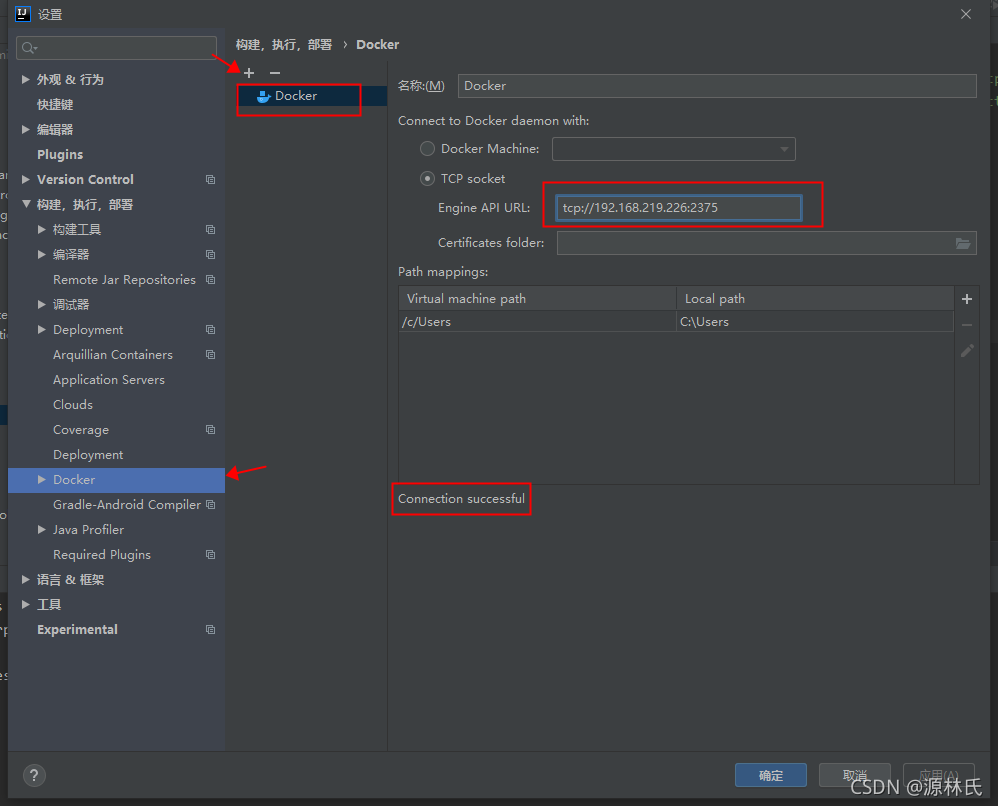Expand Version Control section
This screenshot has height=806, width=998.
click(25, 180)
